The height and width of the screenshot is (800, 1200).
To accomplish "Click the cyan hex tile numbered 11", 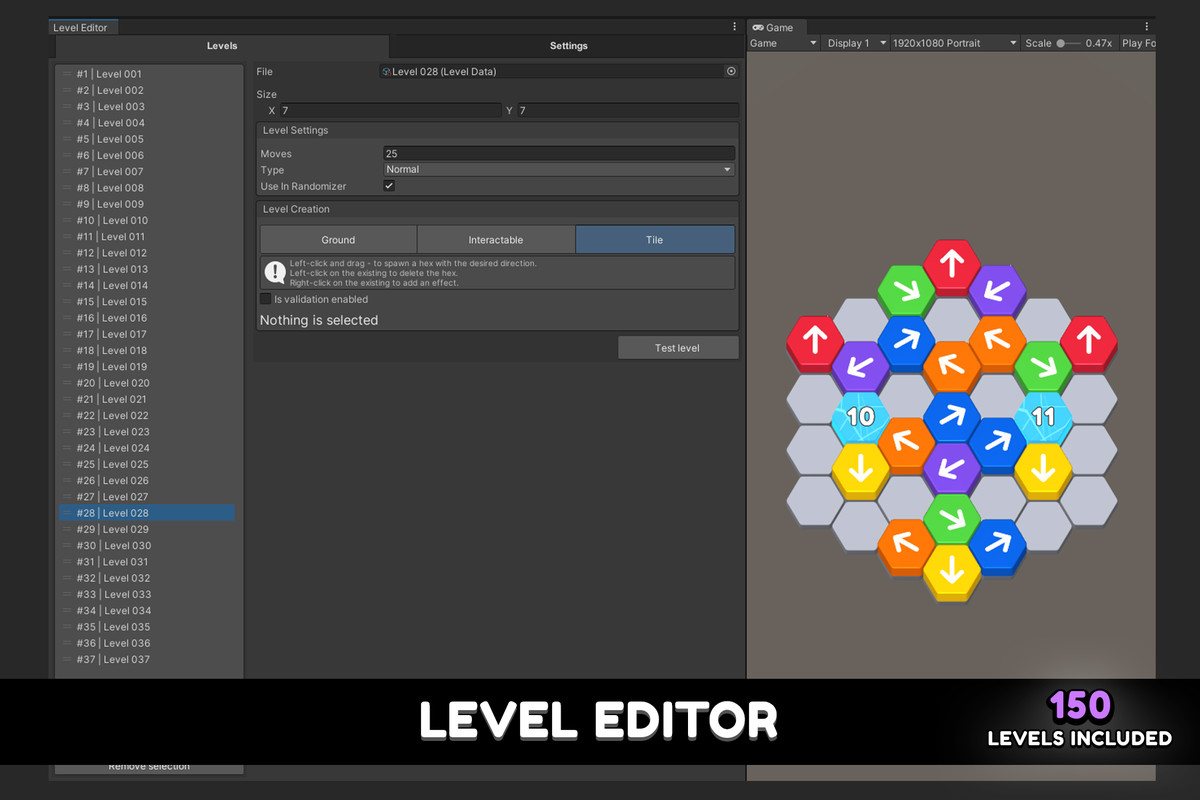I will pyautogui.click(x=1043, y=416).
